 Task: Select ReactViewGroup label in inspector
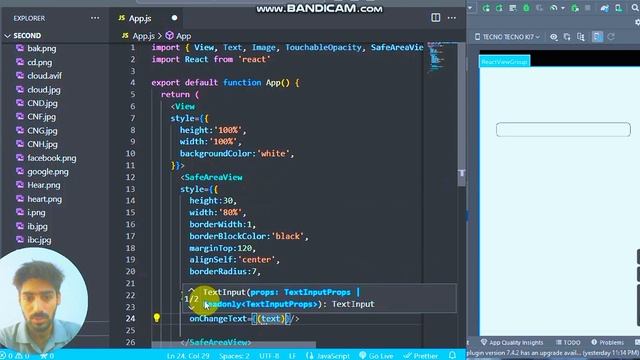[504, 62]
